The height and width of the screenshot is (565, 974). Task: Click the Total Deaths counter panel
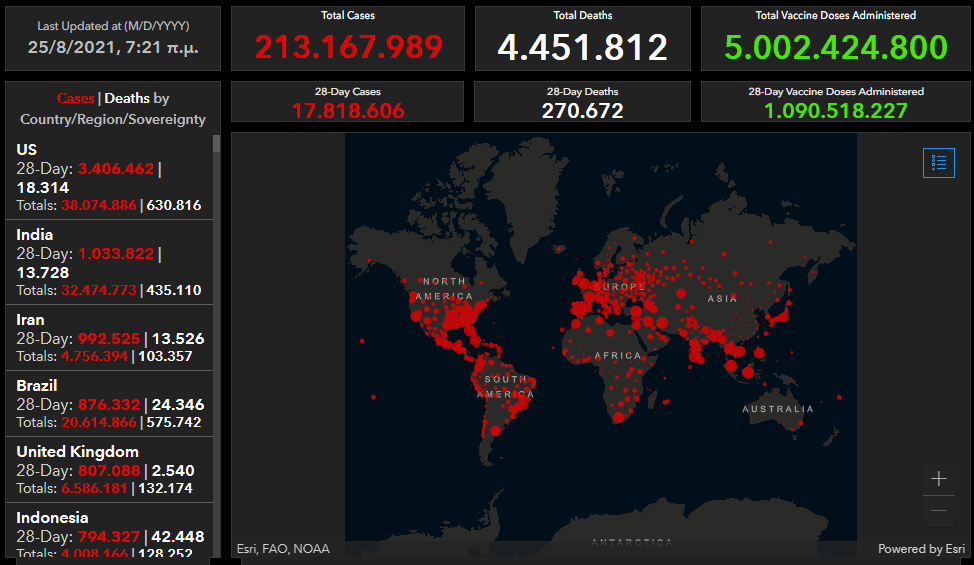(x=582, y=39)
